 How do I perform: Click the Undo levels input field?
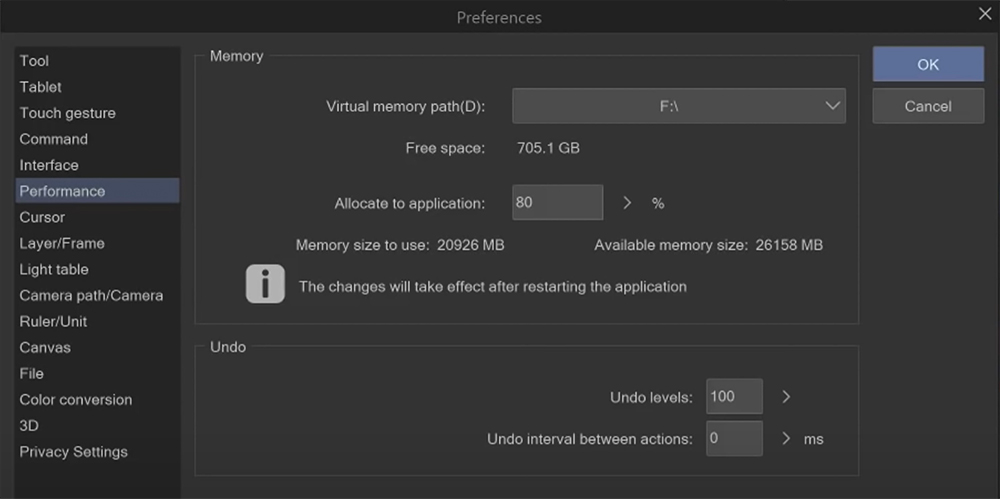coord(733,397)
